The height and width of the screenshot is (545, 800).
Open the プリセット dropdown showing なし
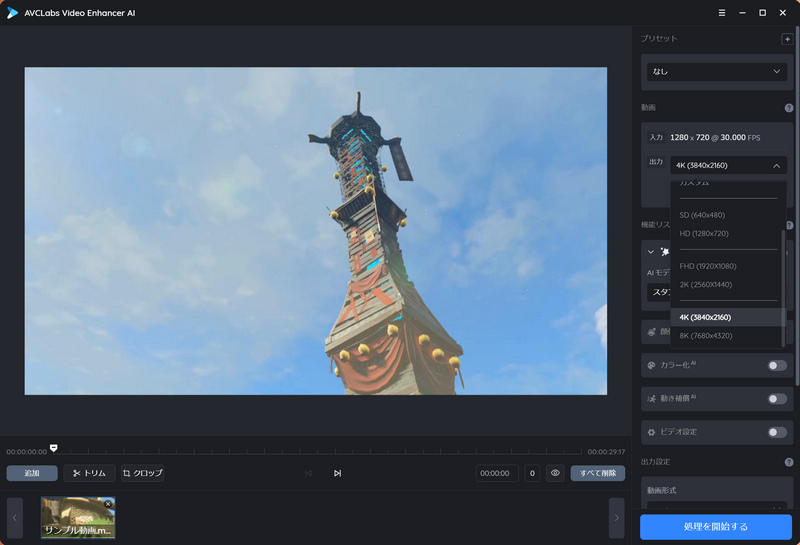716,71
